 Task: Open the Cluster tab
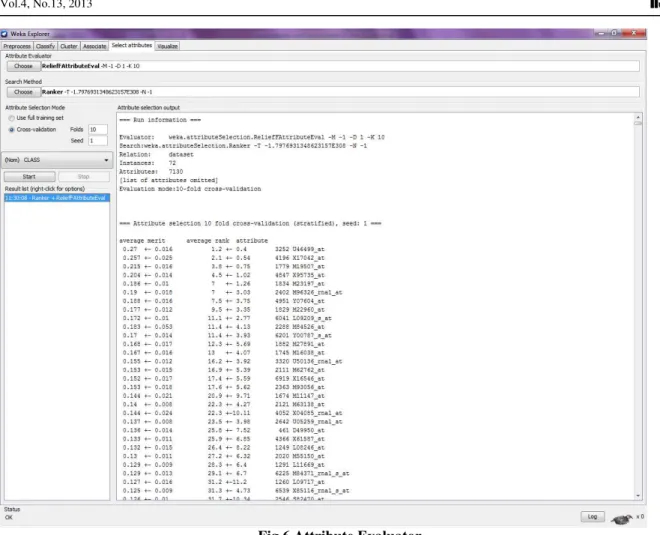pos(69,46)
